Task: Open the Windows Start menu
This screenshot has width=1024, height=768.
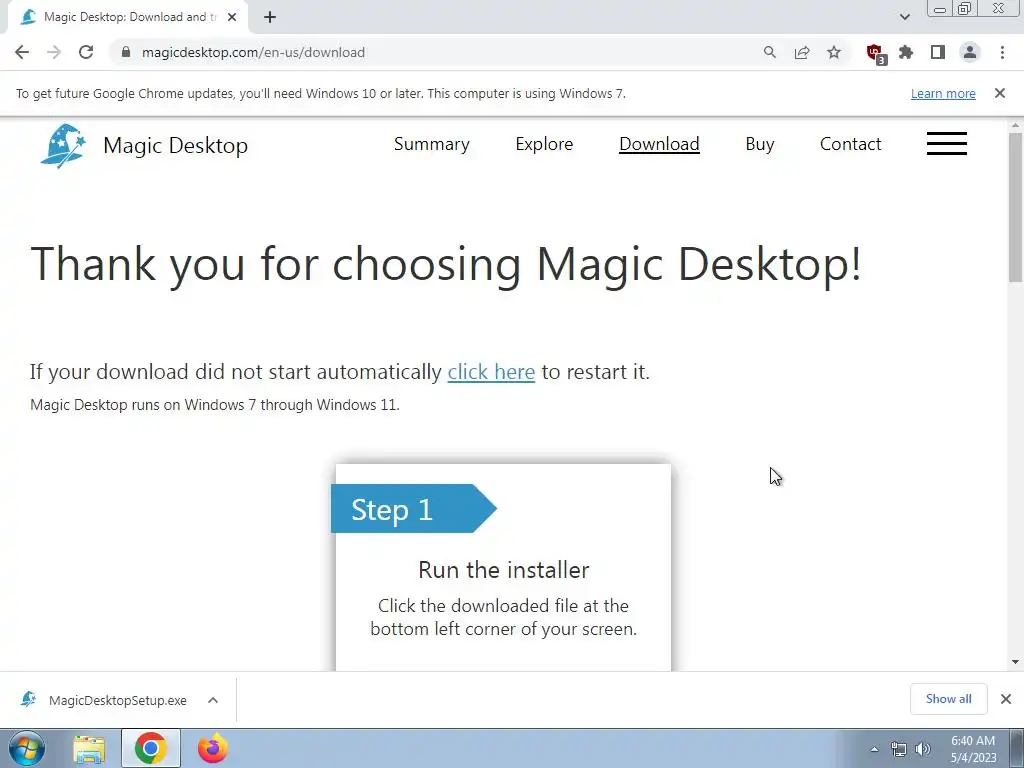Action: pos(27,748)
